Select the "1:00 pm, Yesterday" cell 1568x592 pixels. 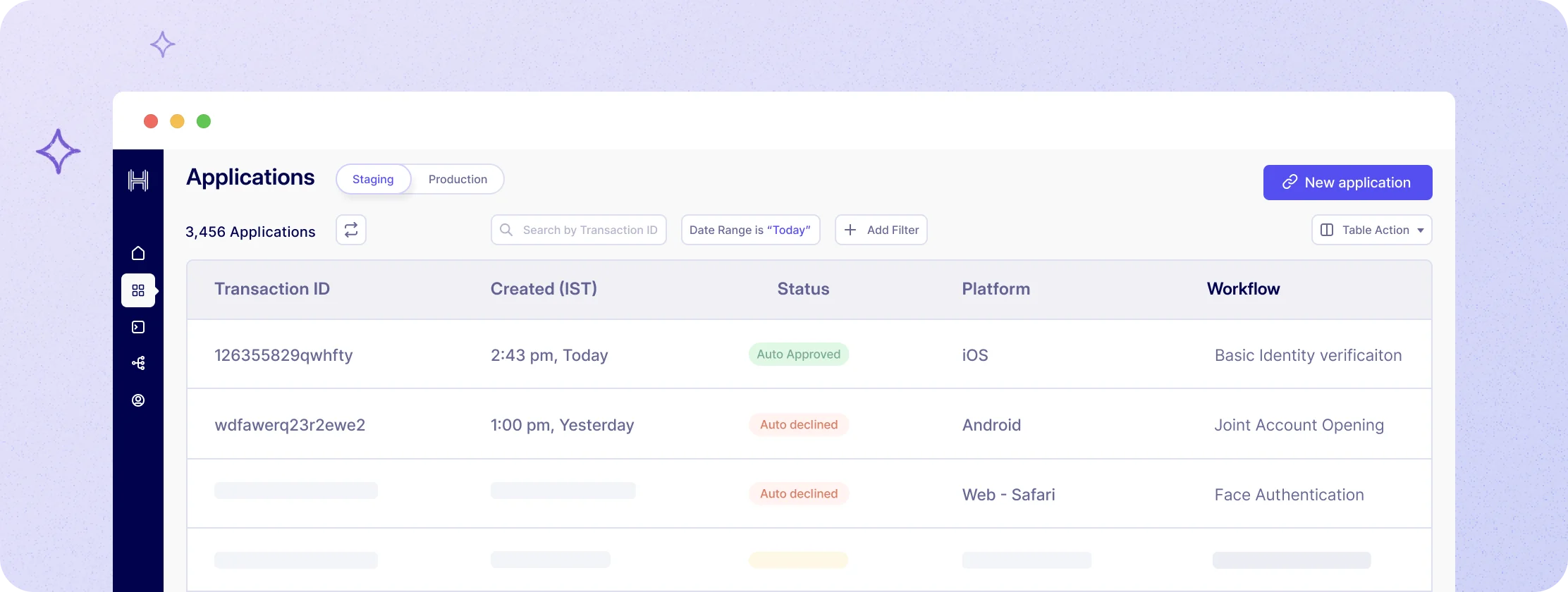[x=562, y=425]
